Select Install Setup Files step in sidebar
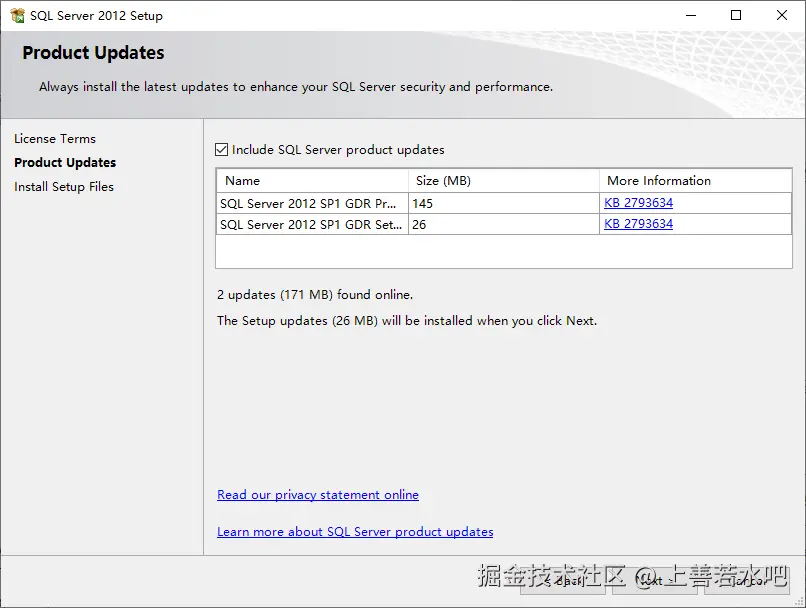This screenshot has width=806, height=608. (64, 187)
